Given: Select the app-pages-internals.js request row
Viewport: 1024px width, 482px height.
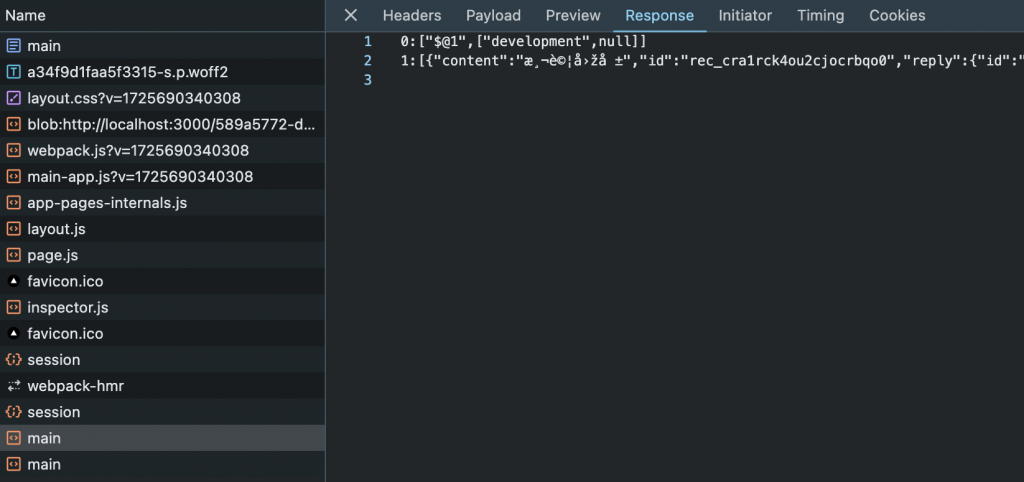Looking at the screenshot, I should 162,203.
